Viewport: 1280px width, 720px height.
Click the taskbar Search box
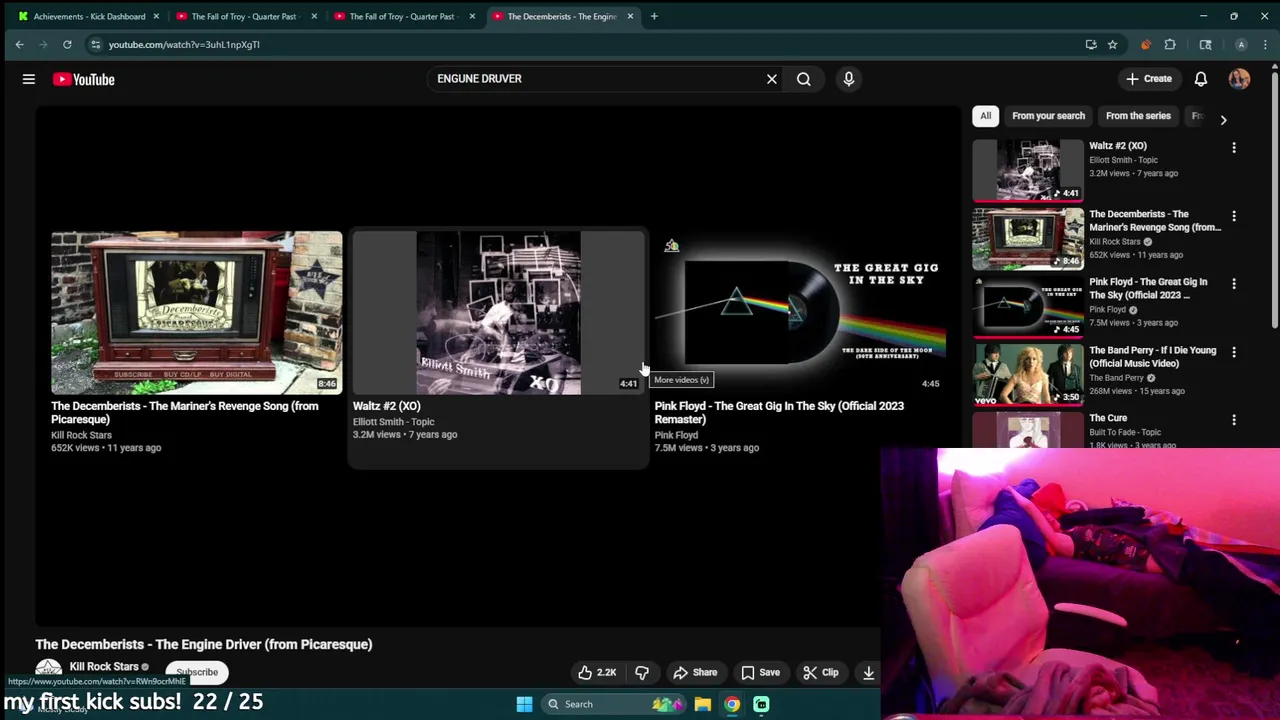coord(613,704)
